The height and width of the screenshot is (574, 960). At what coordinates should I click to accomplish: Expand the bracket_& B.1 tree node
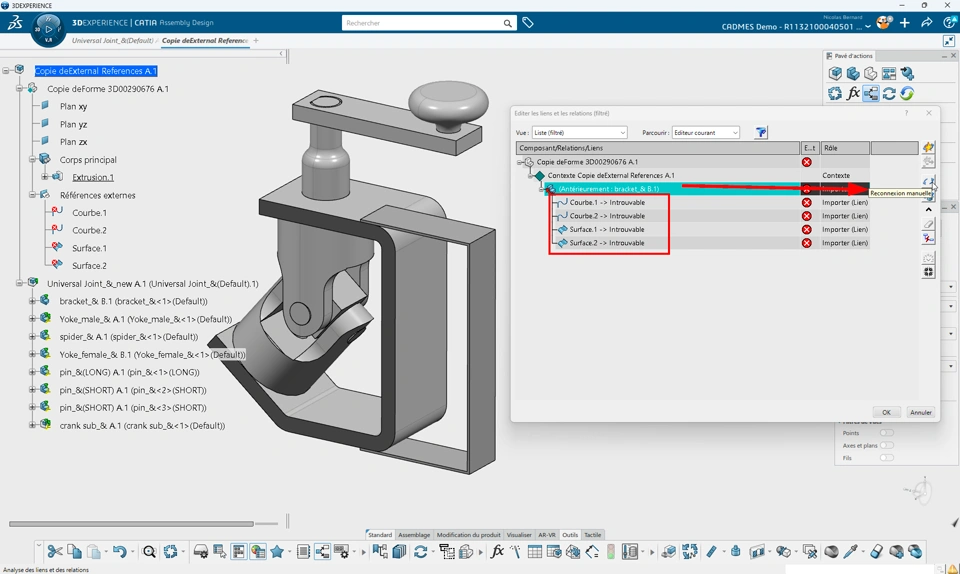point(32,301)
